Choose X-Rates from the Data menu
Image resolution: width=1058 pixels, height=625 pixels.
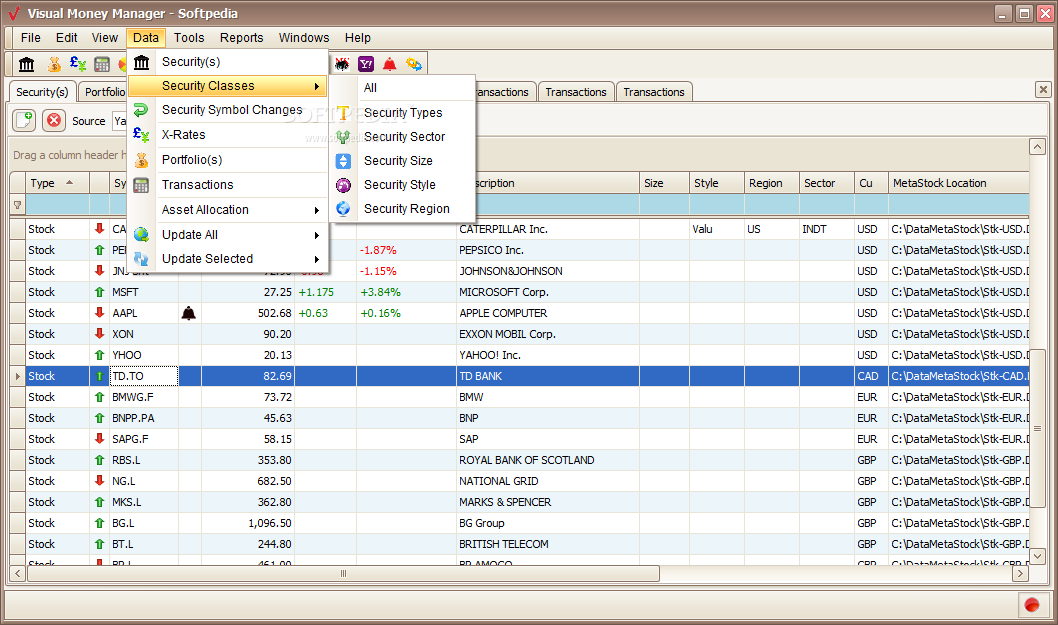click(x=228, y=134)
